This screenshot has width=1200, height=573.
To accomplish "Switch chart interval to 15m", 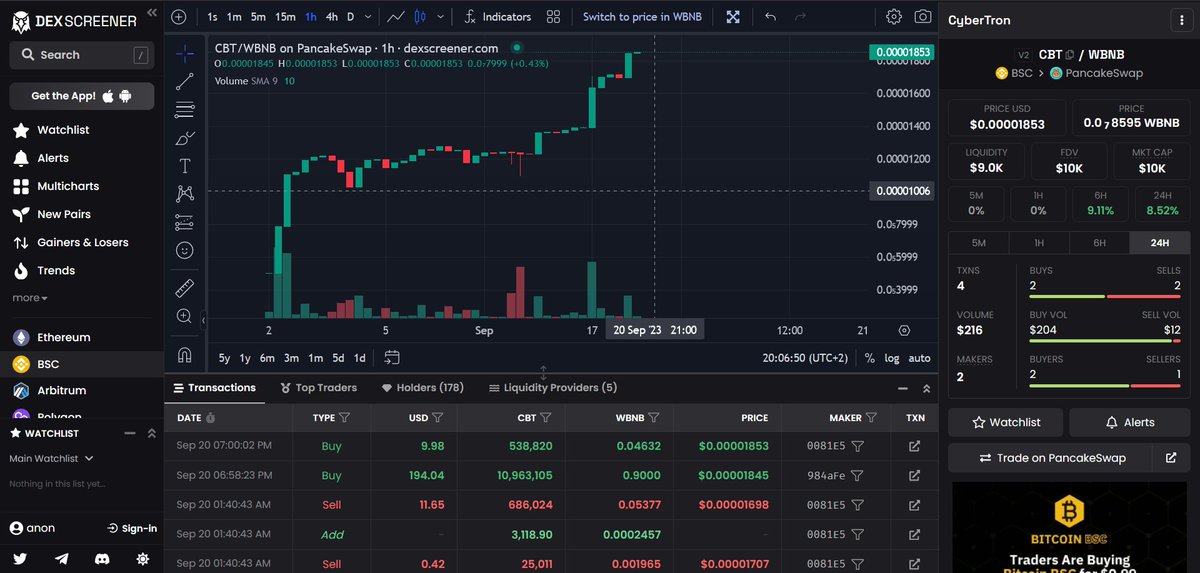I will [286, 17].
